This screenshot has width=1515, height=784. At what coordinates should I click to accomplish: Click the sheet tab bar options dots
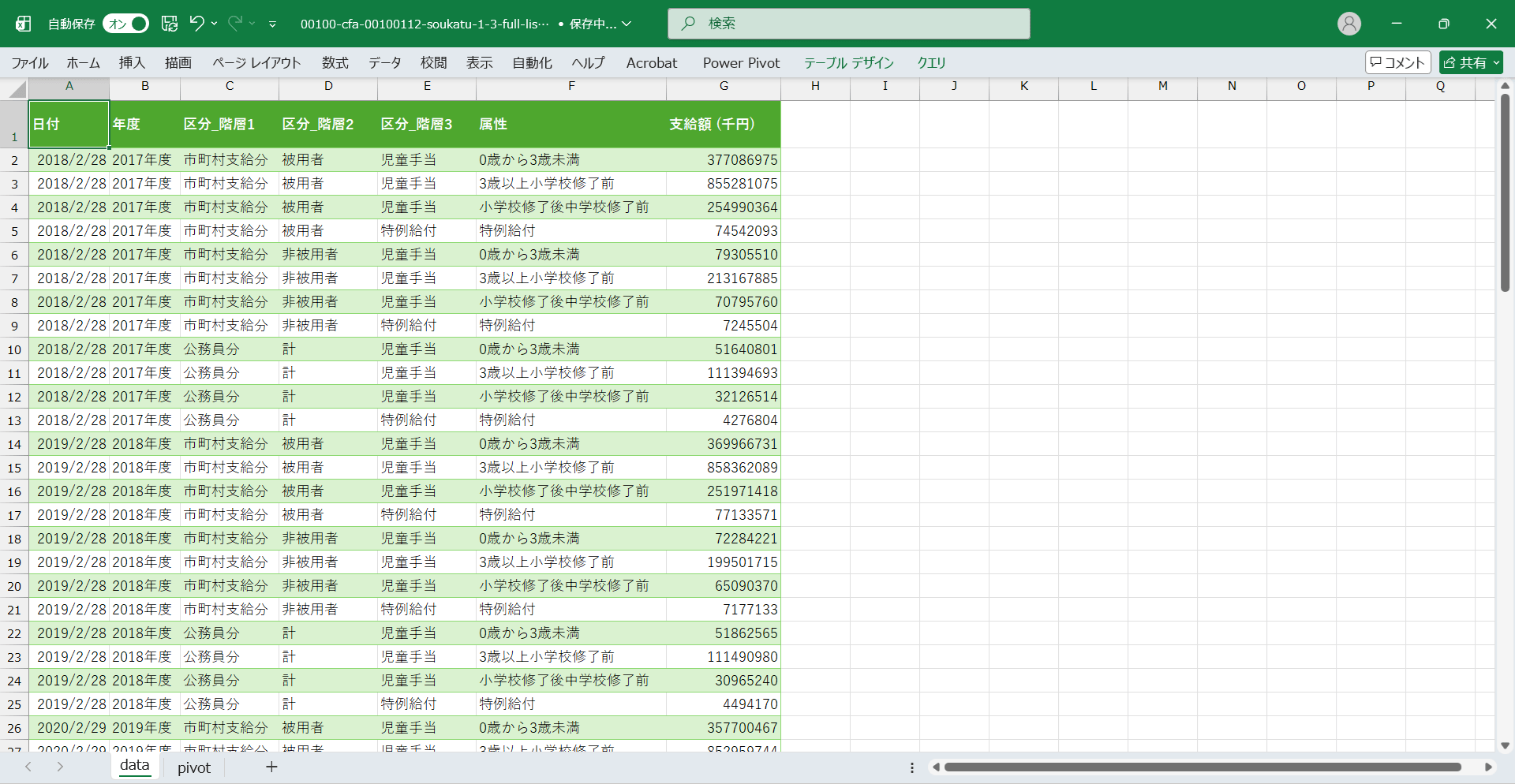tap(912, 767)
